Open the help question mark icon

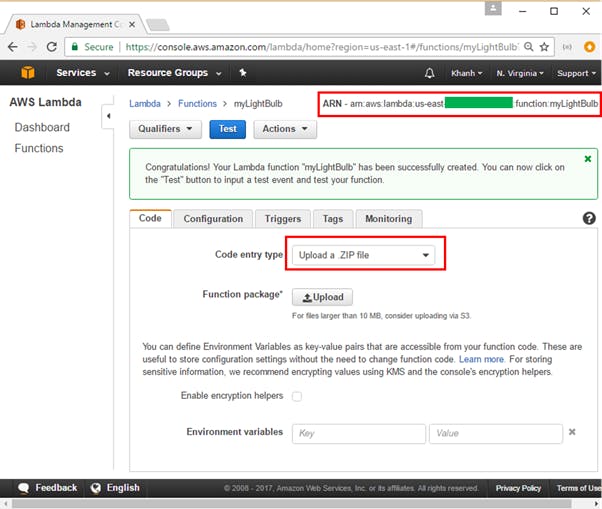click(589, 218)
